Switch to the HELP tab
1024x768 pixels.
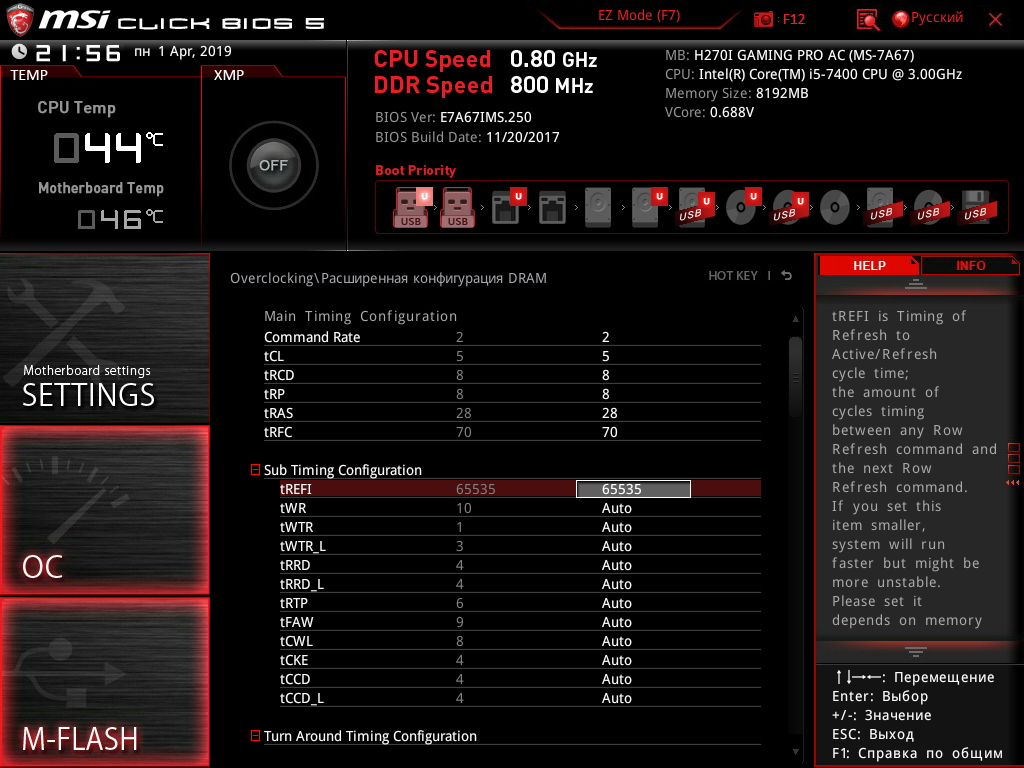click(x=869, y=265)
